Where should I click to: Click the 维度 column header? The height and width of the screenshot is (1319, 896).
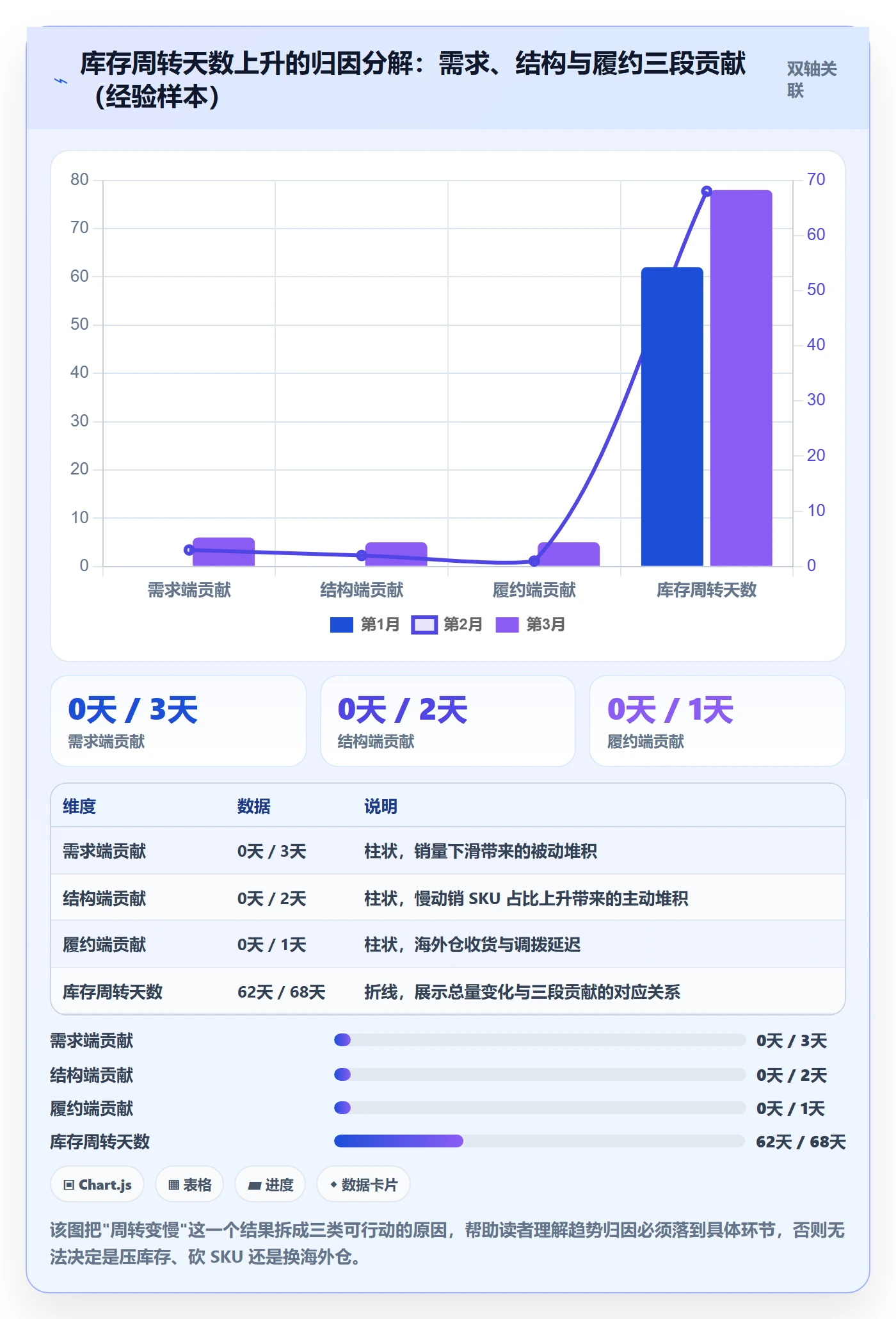pyautogui.click(x=79, y=806)
